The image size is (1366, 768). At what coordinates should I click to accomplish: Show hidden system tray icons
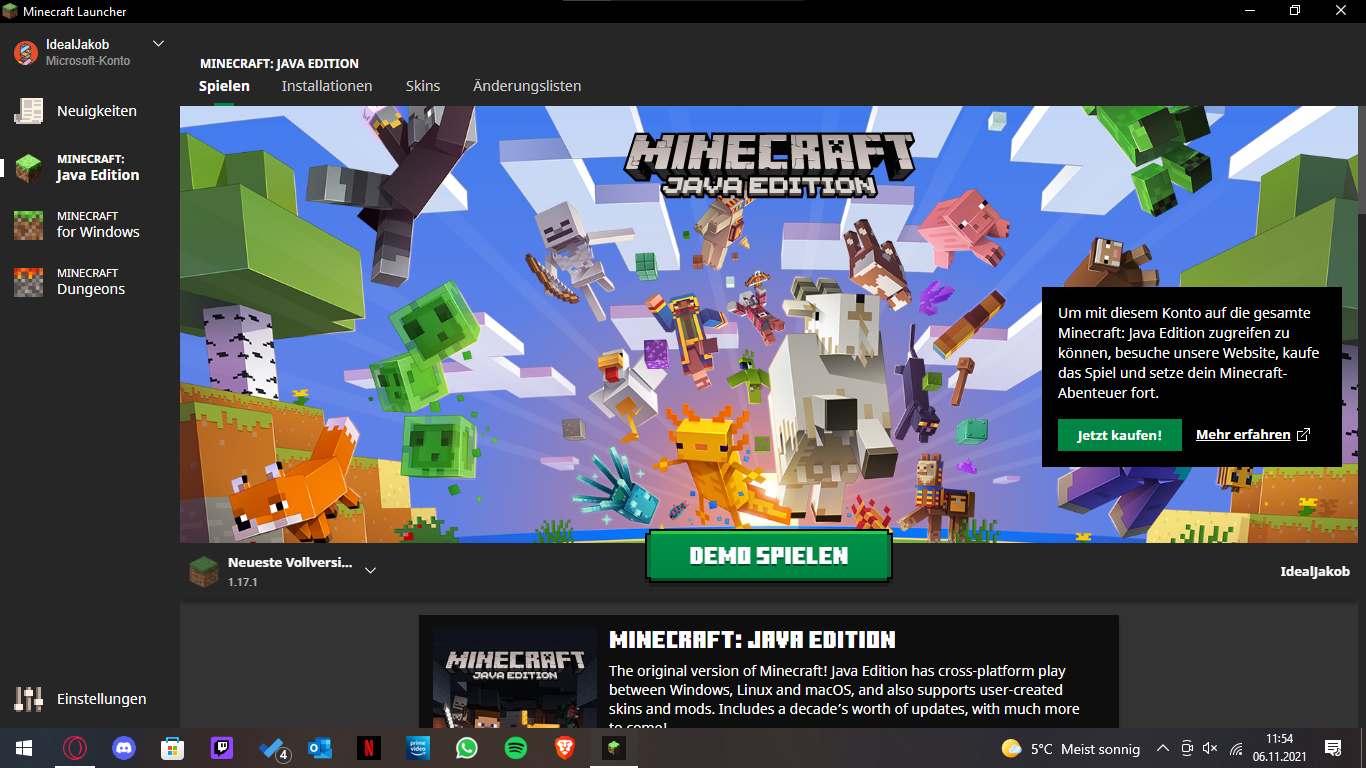click(1162, 748)
